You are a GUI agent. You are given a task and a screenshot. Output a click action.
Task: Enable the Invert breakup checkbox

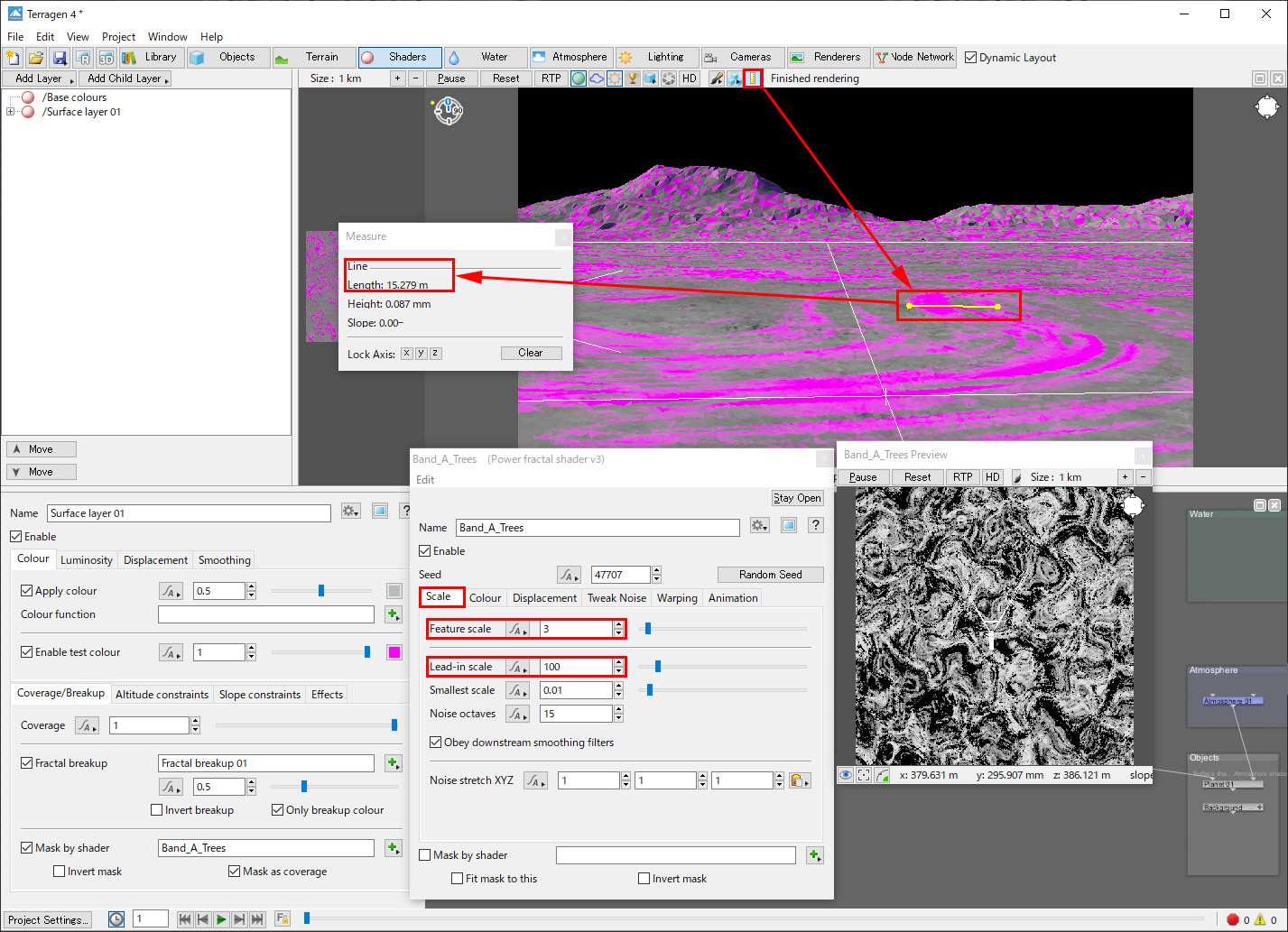tap(157, 810)
